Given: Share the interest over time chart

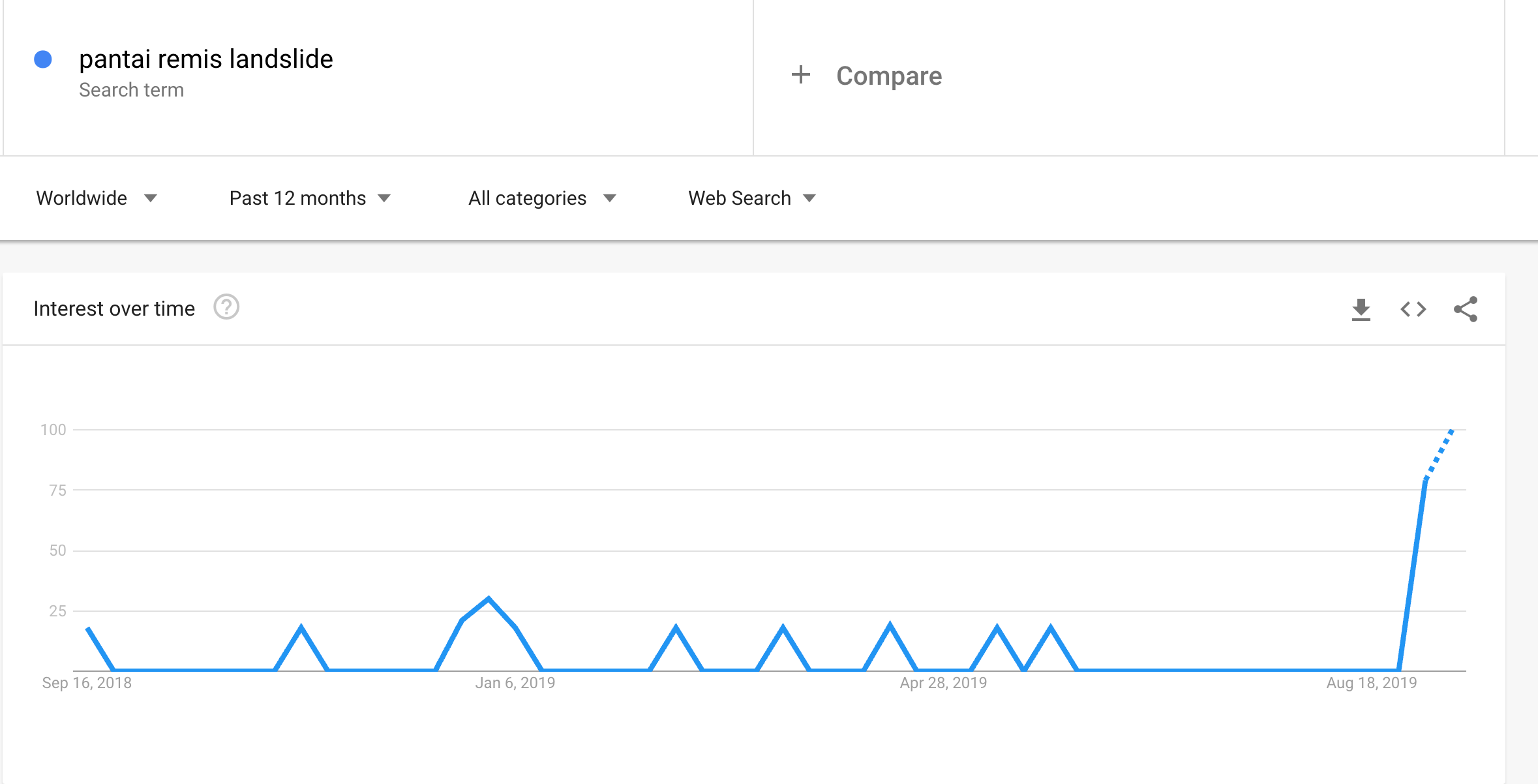Looking at the screenshot, I should [1466, 309].
